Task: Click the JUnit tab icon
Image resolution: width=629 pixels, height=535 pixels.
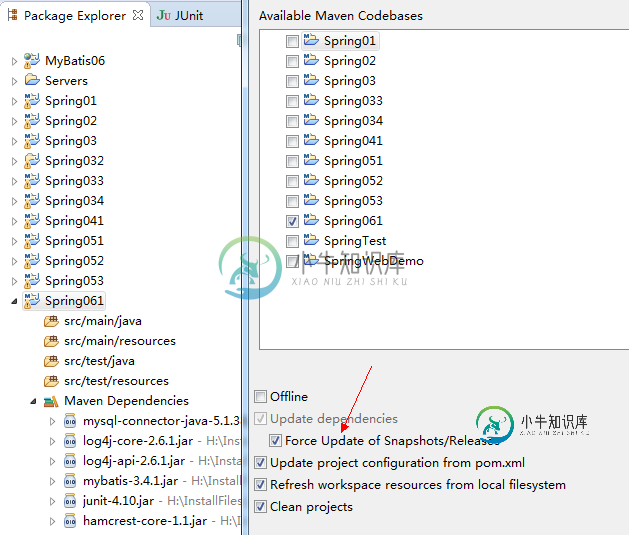Action: pyautogui.click(x=164, y=15)
